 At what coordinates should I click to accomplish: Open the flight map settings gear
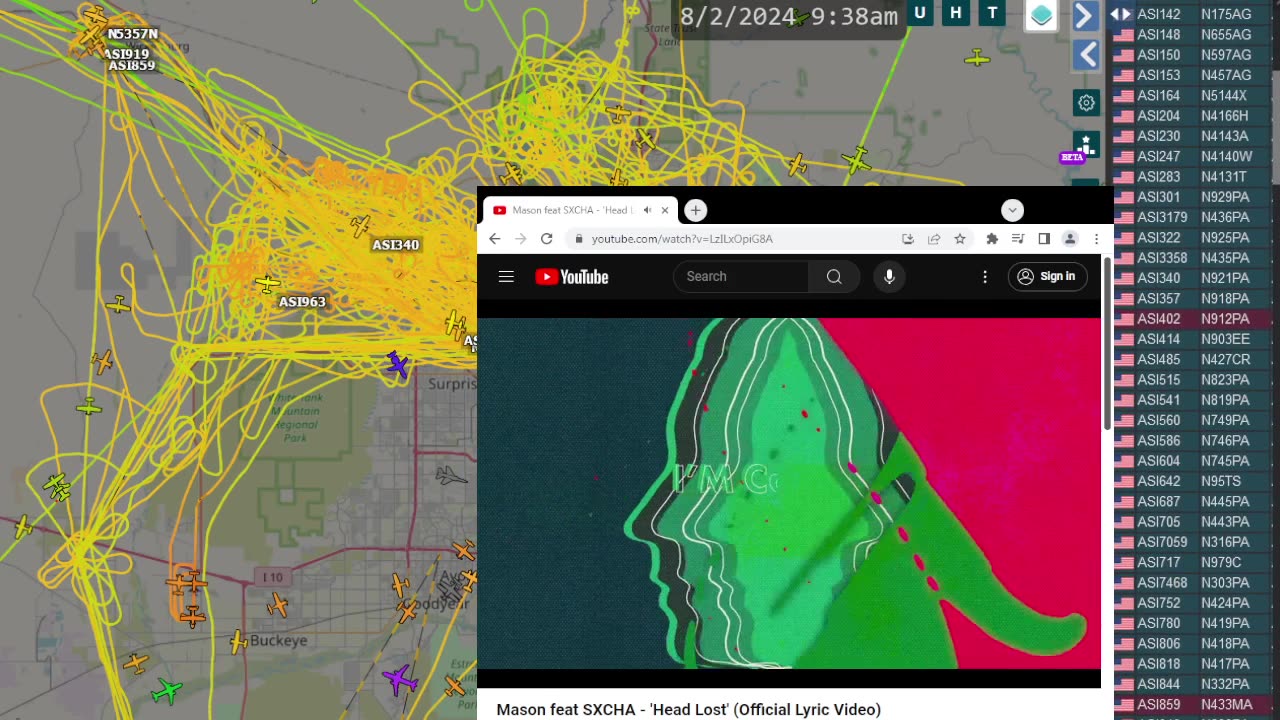[x=1086, y=102]
